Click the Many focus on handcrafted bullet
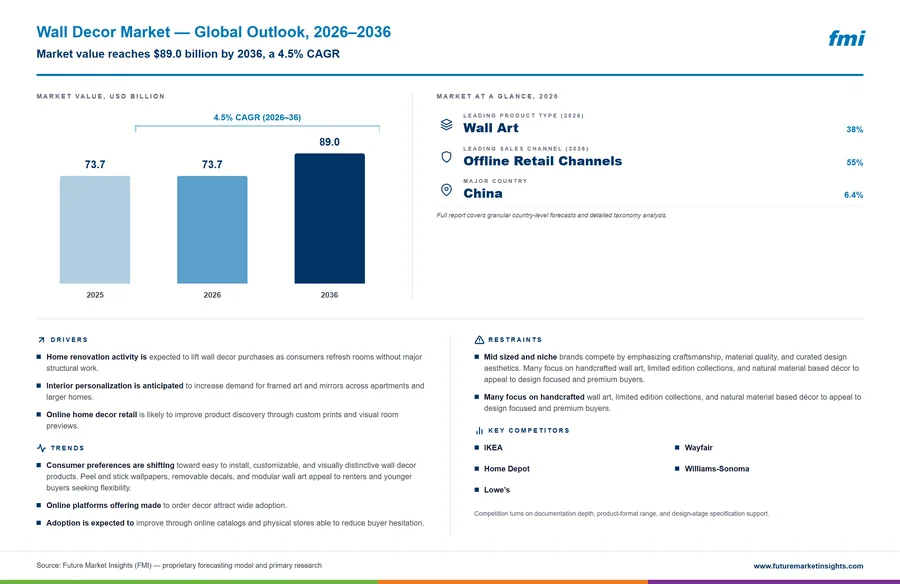This screenshot has width=900, height=584. (x=668, y=403)
